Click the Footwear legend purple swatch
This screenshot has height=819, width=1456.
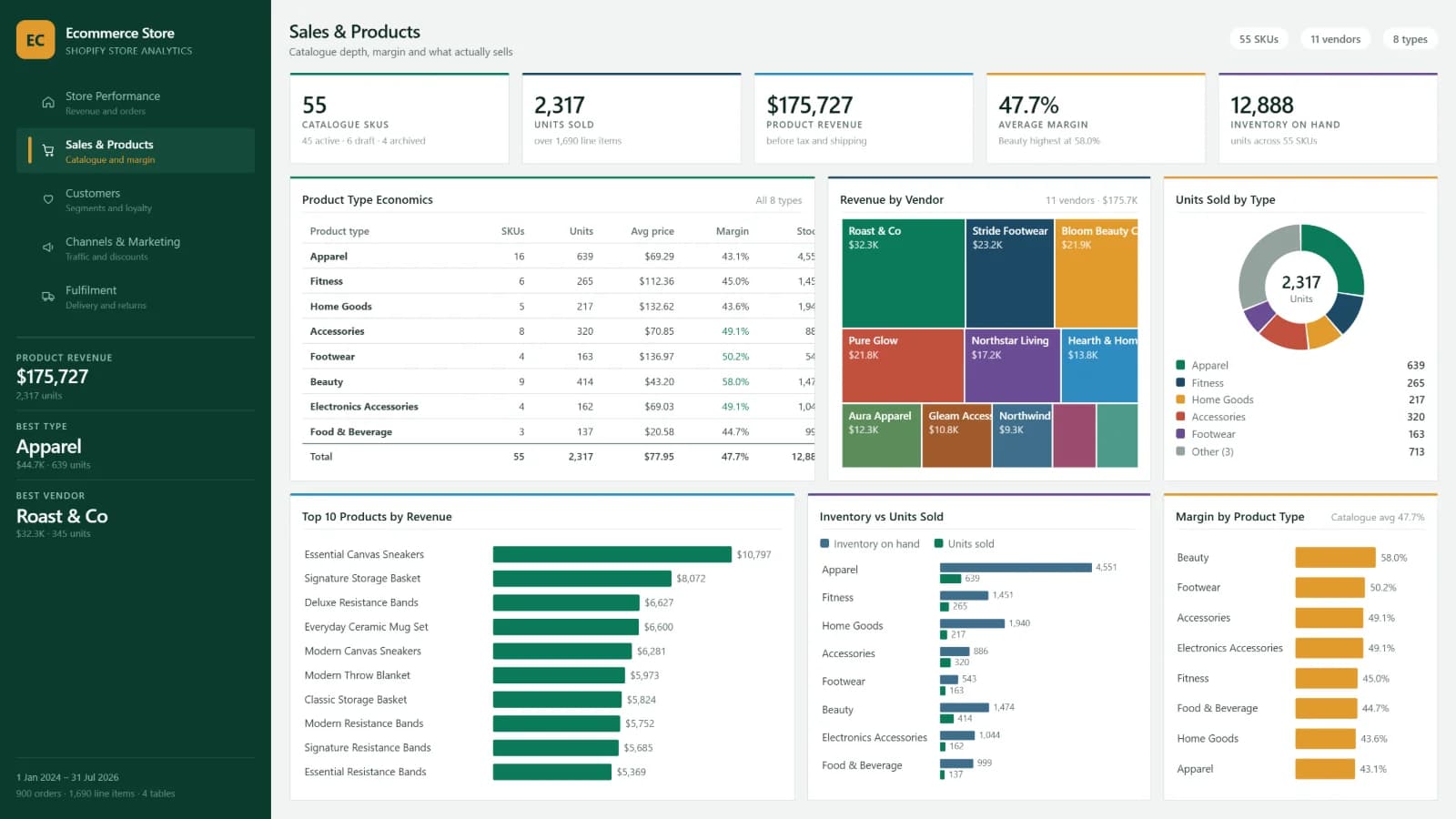1180,434
